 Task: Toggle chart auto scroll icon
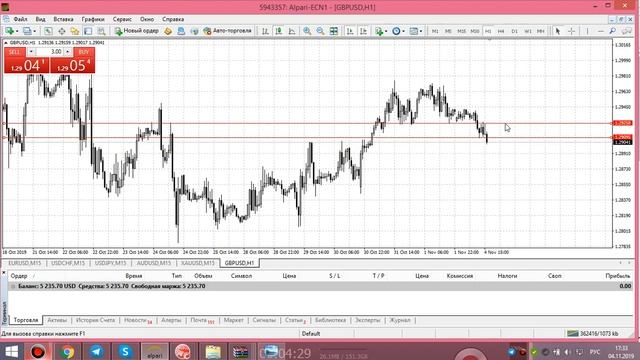tap(350, 31)
